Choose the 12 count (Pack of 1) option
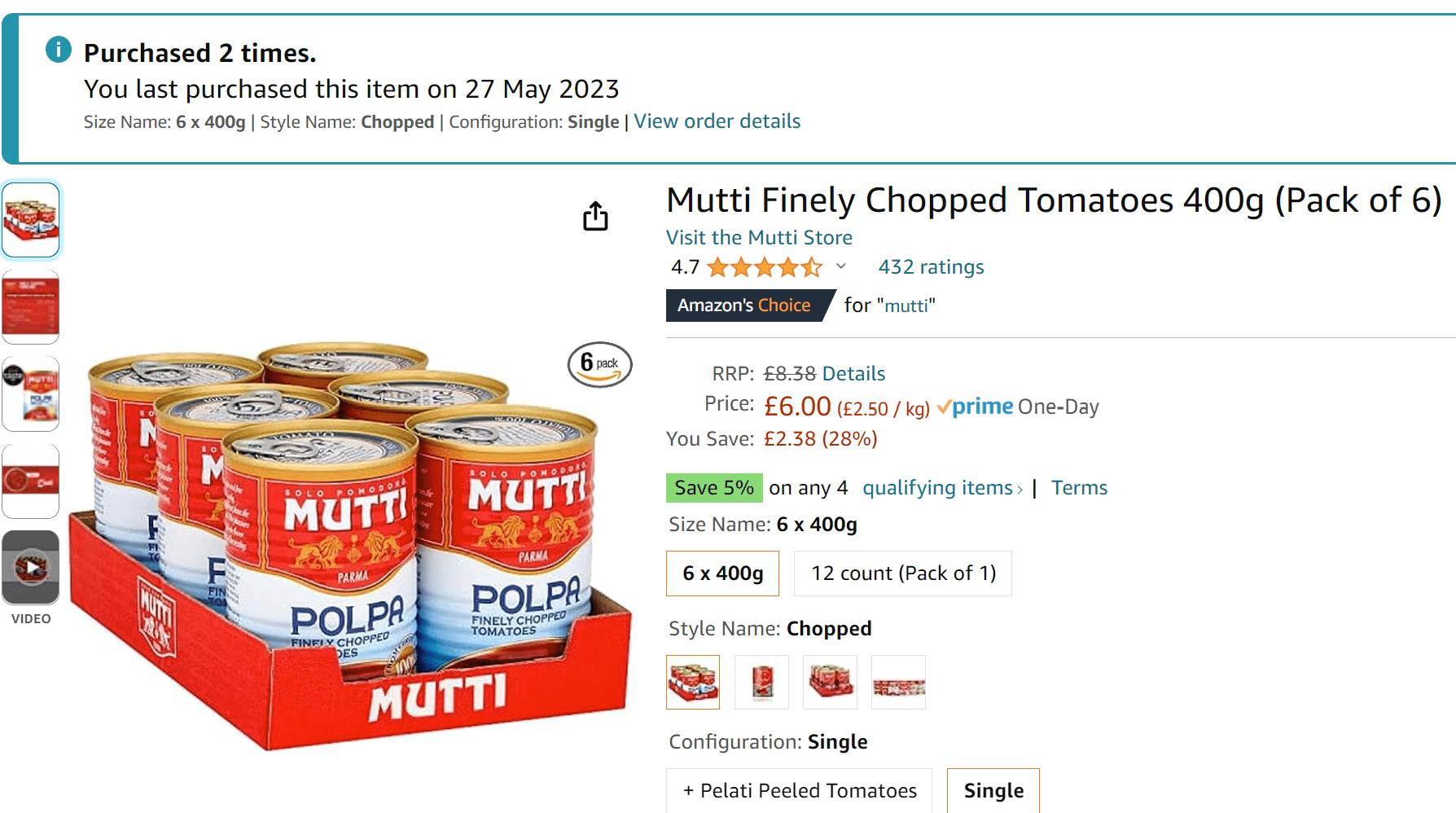 tap(903, 573)
